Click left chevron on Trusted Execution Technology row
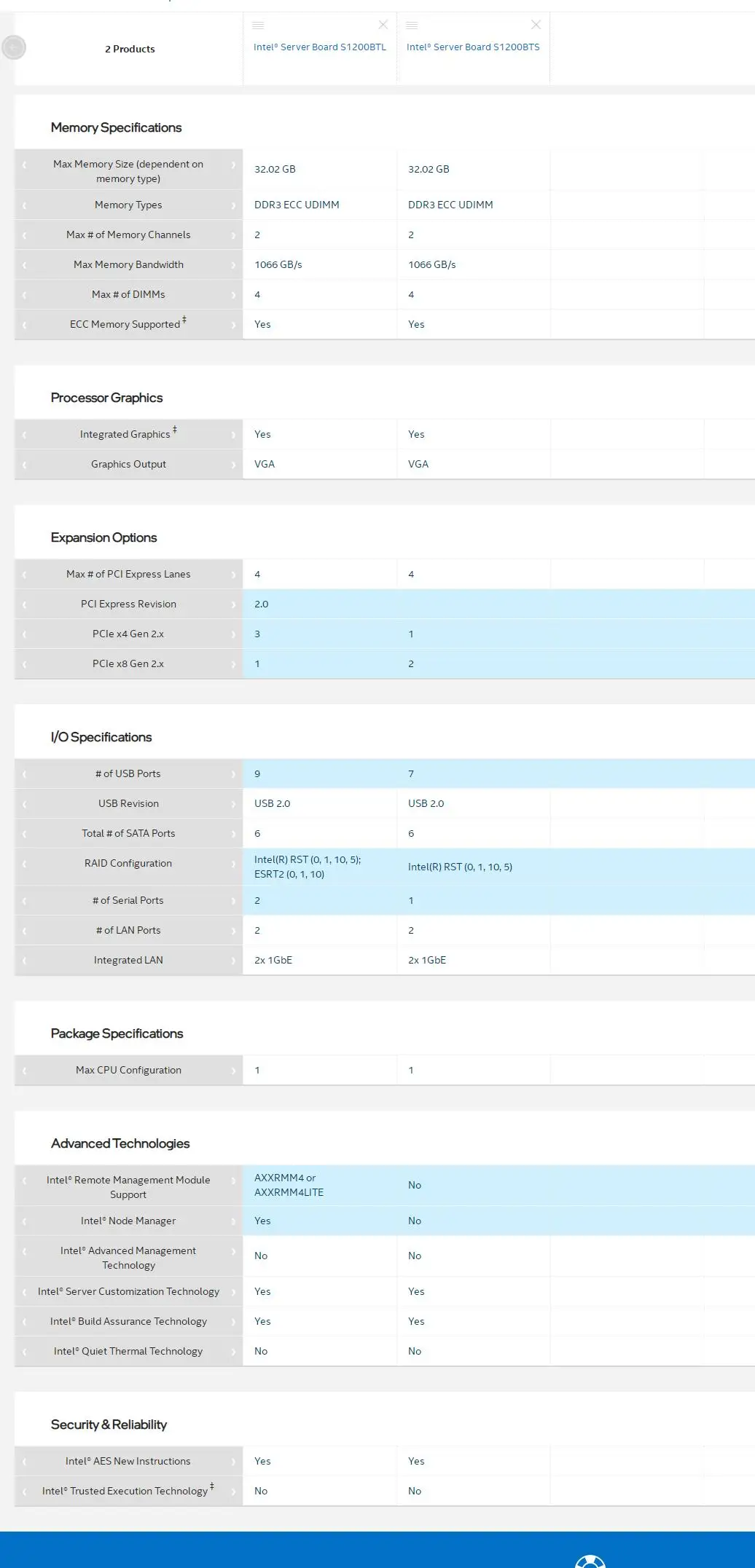 tap(24, 1492)
